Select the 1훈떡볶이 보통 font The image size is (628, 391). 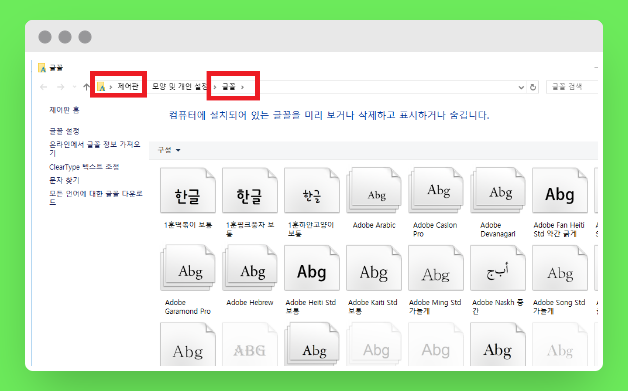188,198
